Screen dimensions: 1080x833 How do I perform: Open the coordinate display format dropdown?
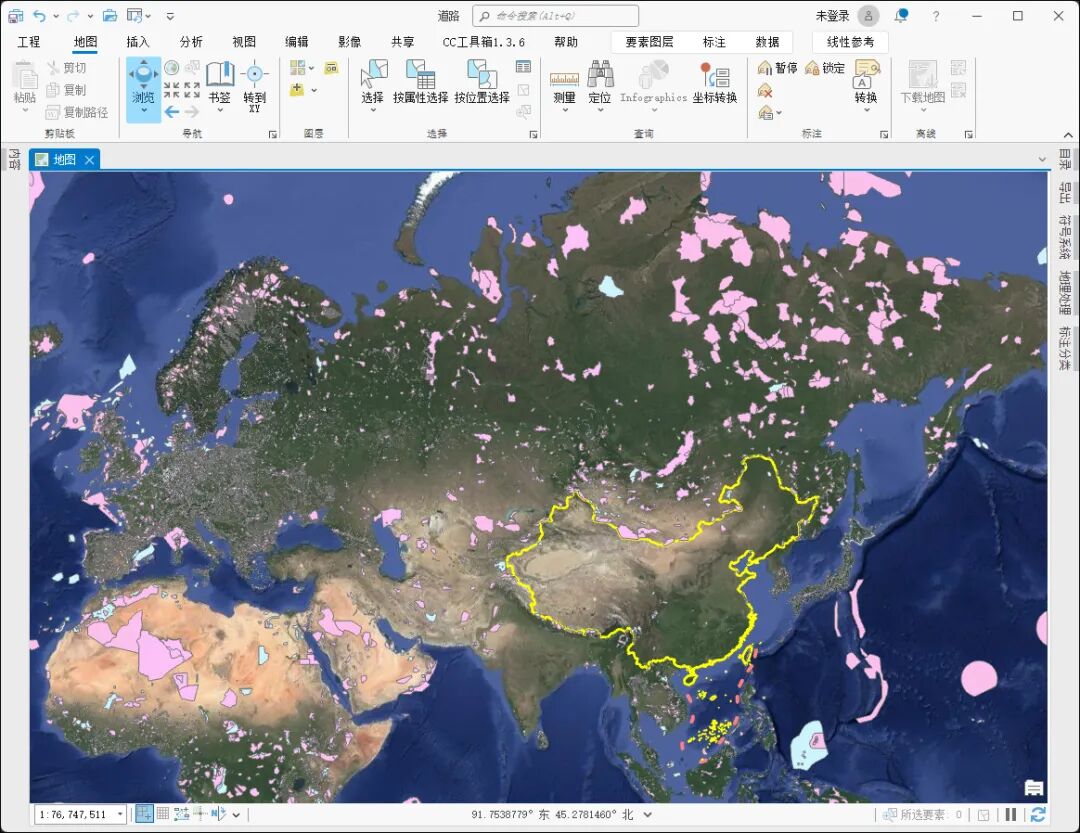coord(648,815)
